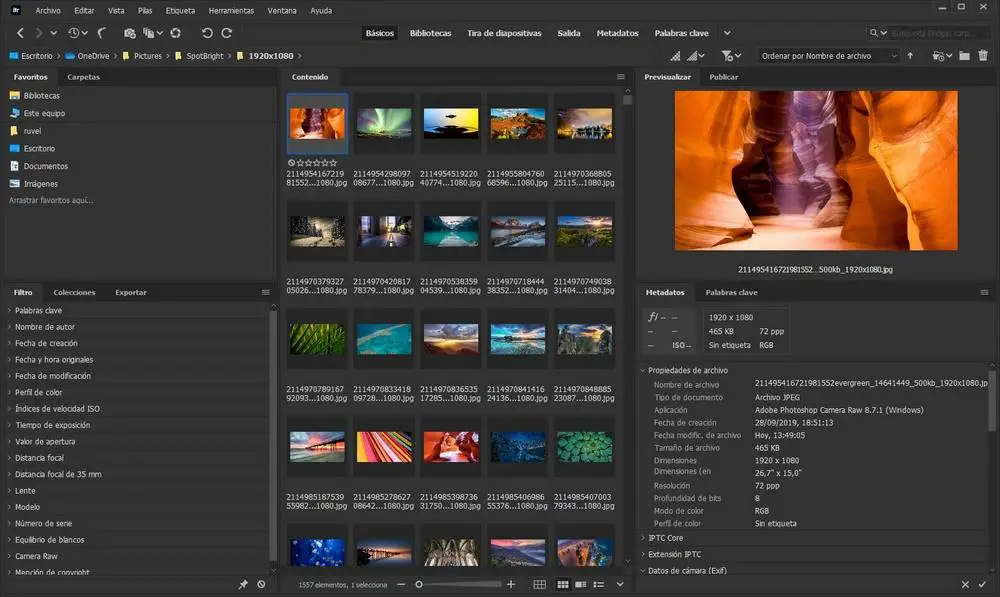1000x597 pixels.
Task: Expand the Fecha de creación filter
Action: point(45,342)
